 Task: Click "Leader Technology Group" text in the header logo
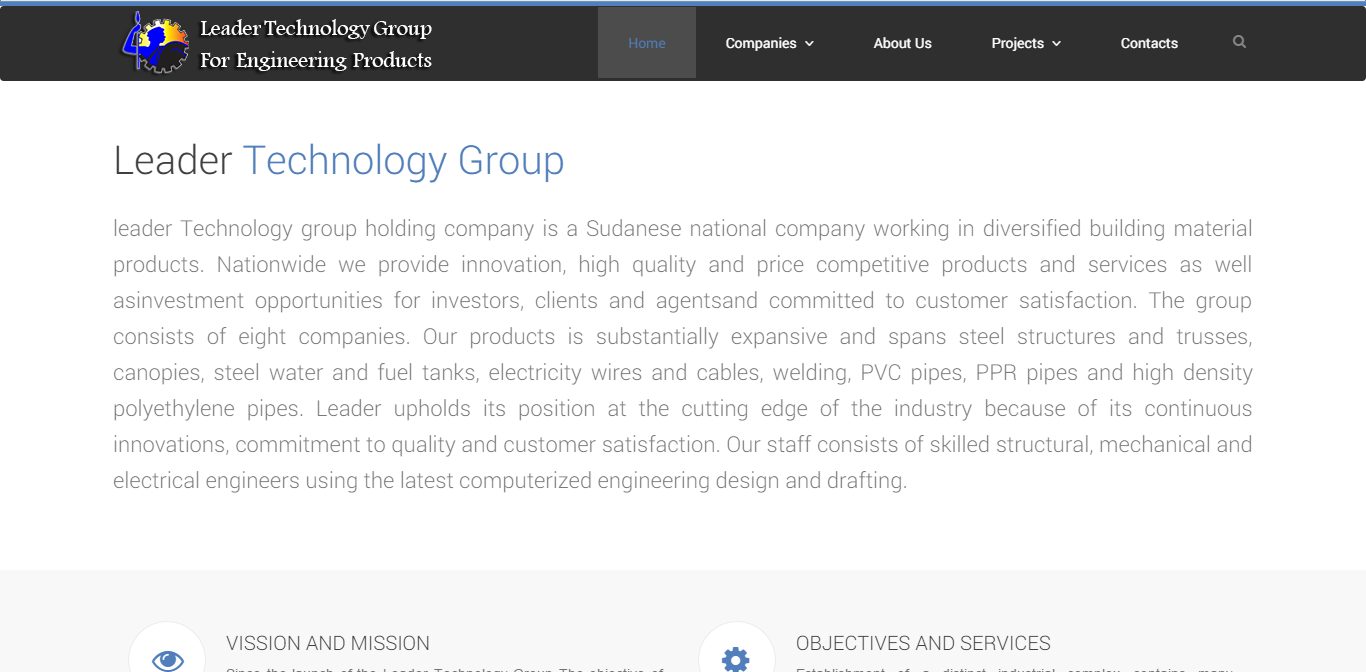click(316, 28)
